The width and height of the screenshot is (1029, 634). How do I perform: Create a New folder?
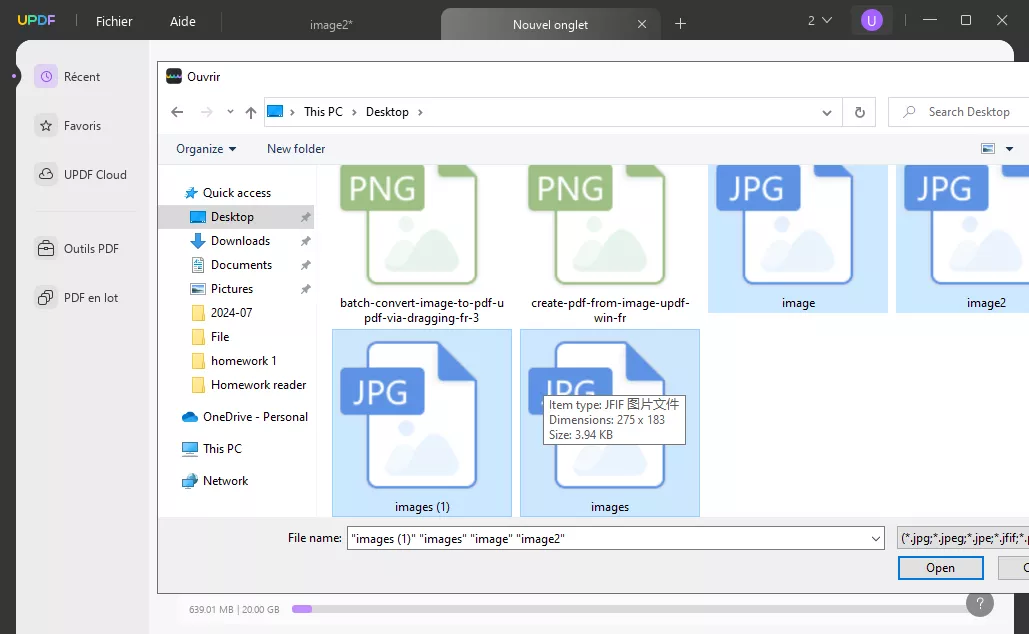coord(295,148)
